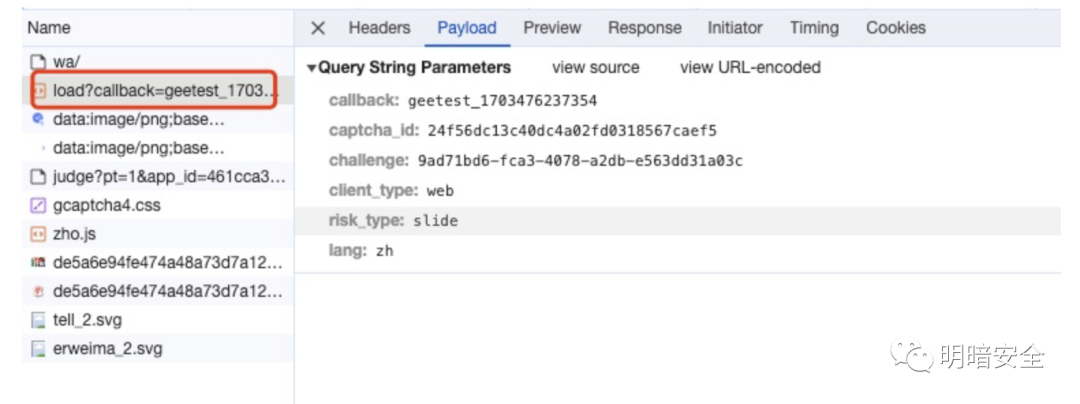
Task: Open the Cookies tab
Action: pyautogui.click(x=896, y=28)
